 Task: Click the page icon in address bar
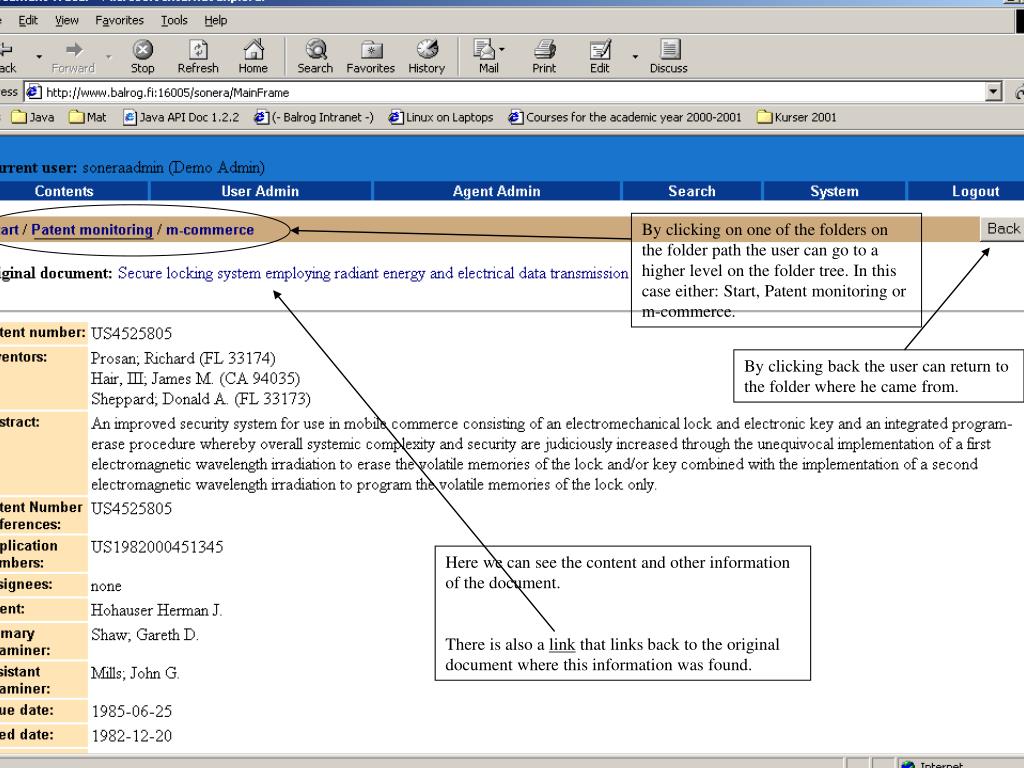tap(34, 92)
